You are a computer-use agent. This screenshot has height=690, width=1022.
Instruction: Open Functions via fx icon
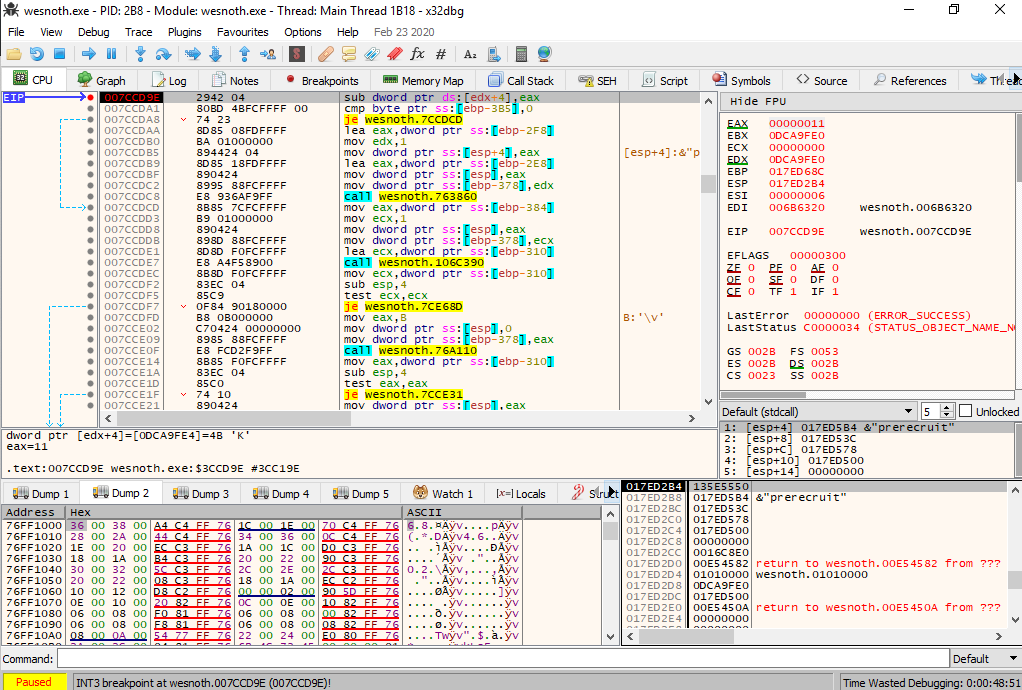pos(417,54)
